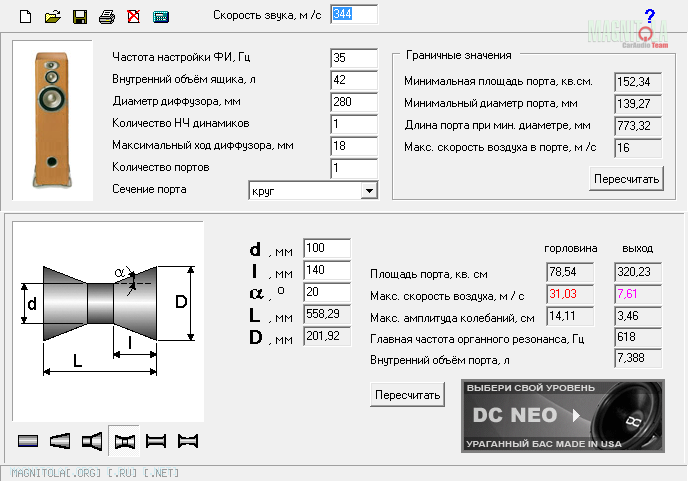
Task: Click magenta air speed value 7,61
Action: tap(638, 294)
